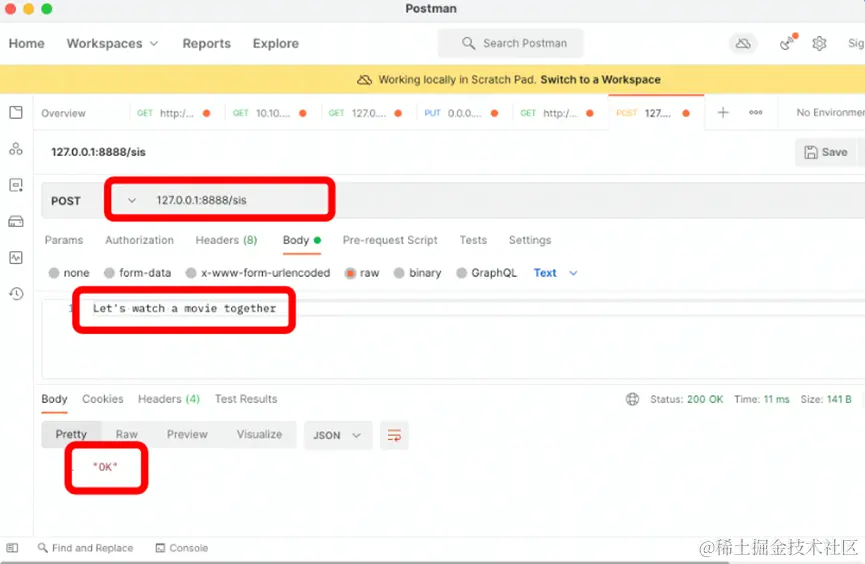Click the Search Postman field

(511, 43)
